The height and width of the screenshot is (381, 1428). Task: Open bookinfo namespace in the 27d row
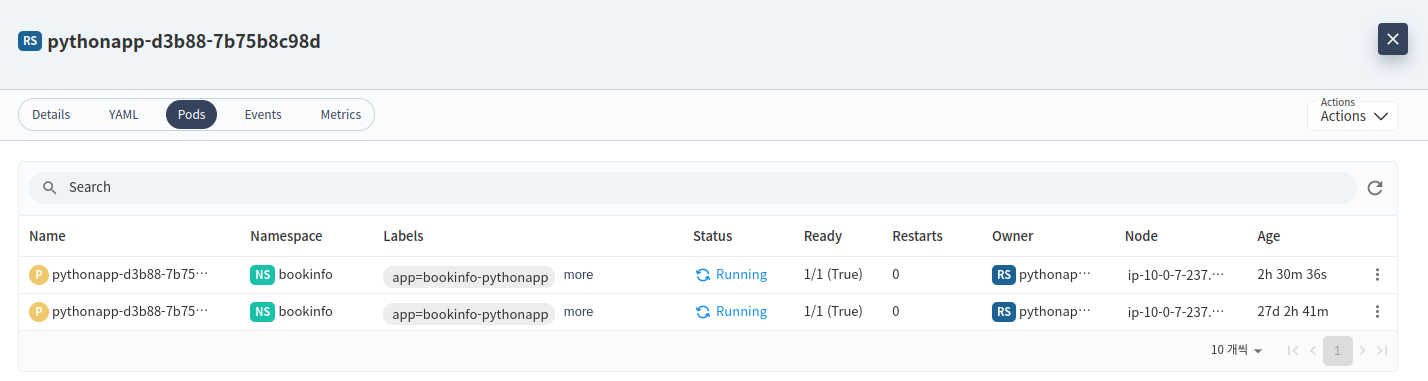306,312
